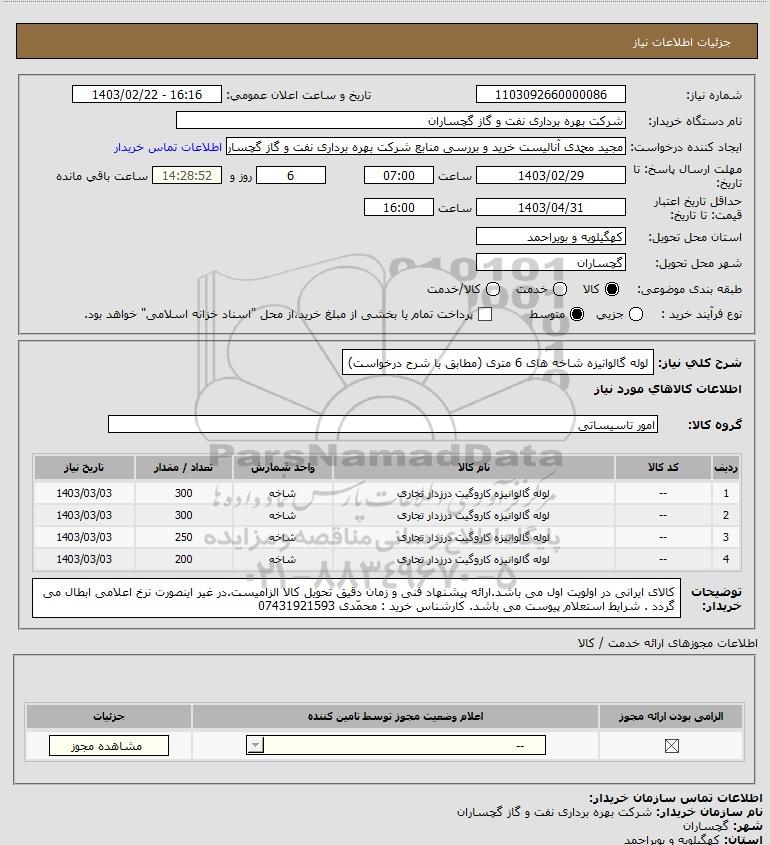Click product name in row 2
Viewport: 770px width, 845px height.
pos(473,515)
